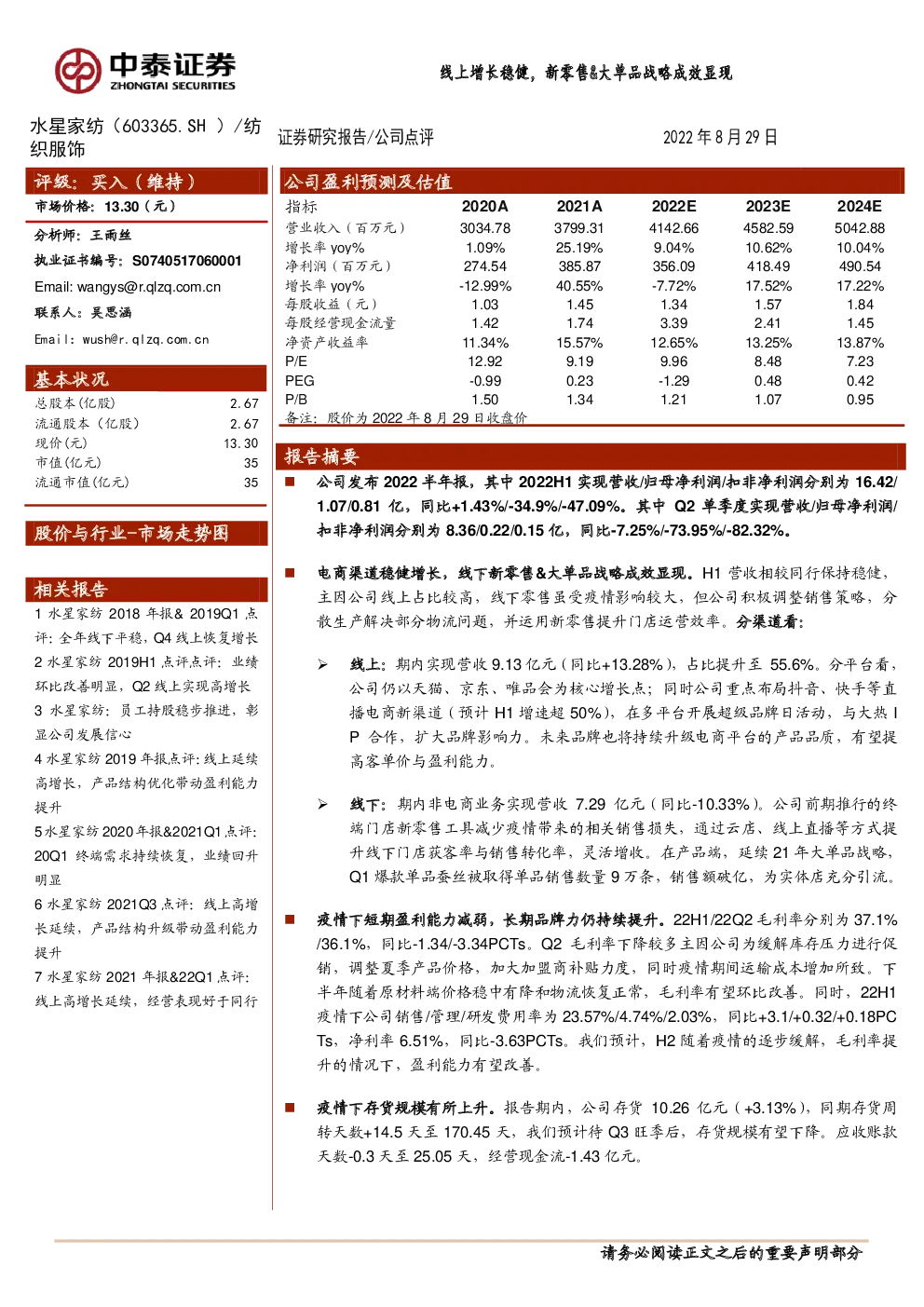Select the report date 2022年8月29日
Image resolution: width=924 pixels, height=1307 pixels.
coord(720,137)
